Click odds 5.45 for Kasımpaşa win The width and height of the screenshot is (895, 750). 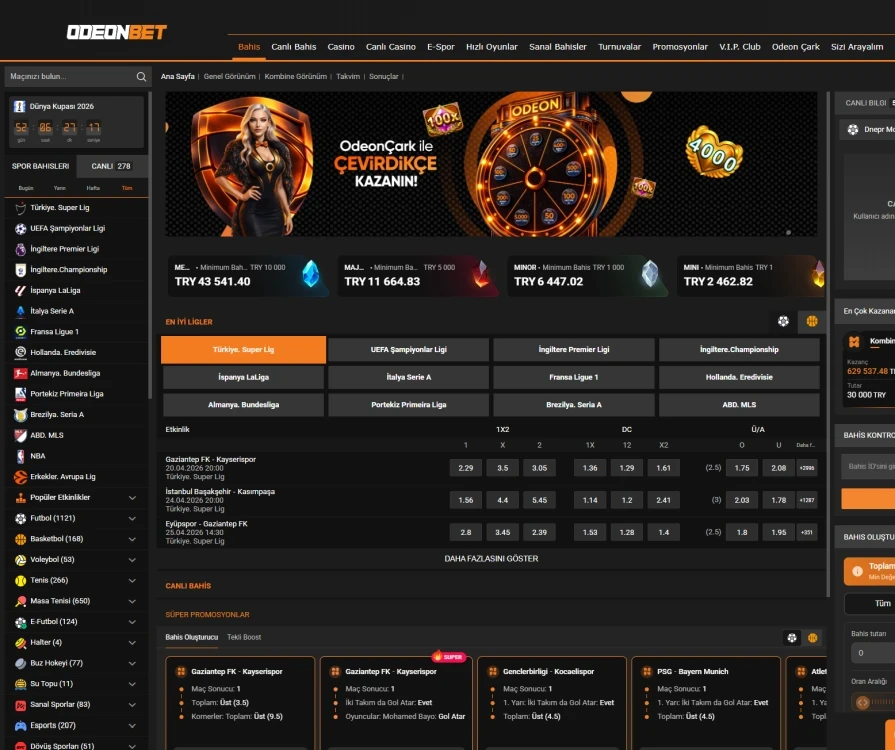coord(539,500)
